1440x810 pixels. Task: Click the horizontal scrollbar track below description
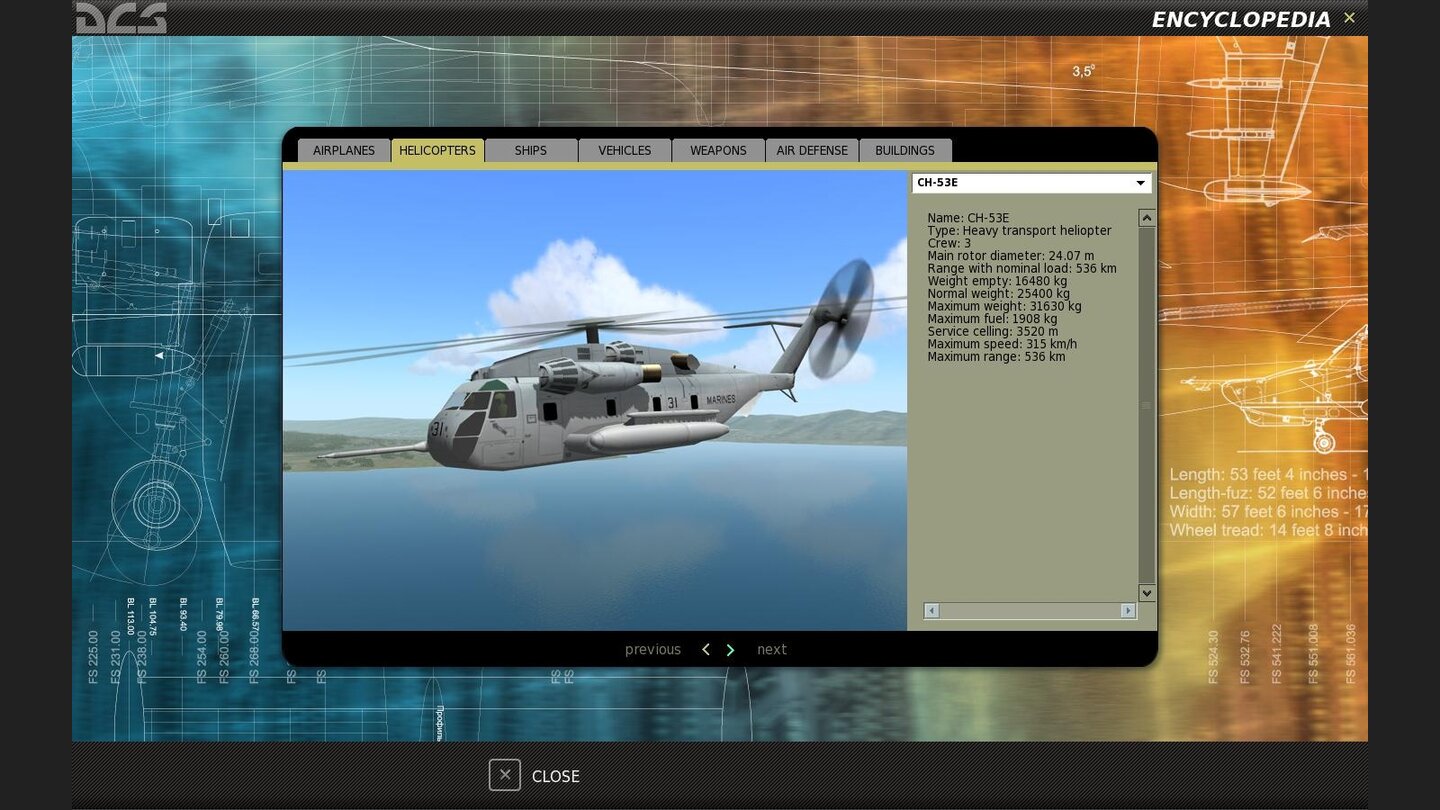(x=1030, y=610)
